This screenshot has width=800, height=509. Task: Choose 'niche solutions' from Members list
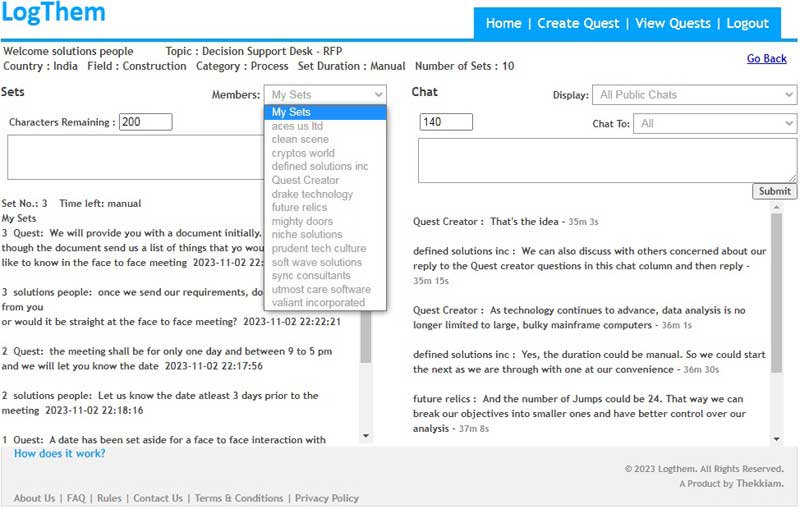pyautogui.click(x=325, y=235)
